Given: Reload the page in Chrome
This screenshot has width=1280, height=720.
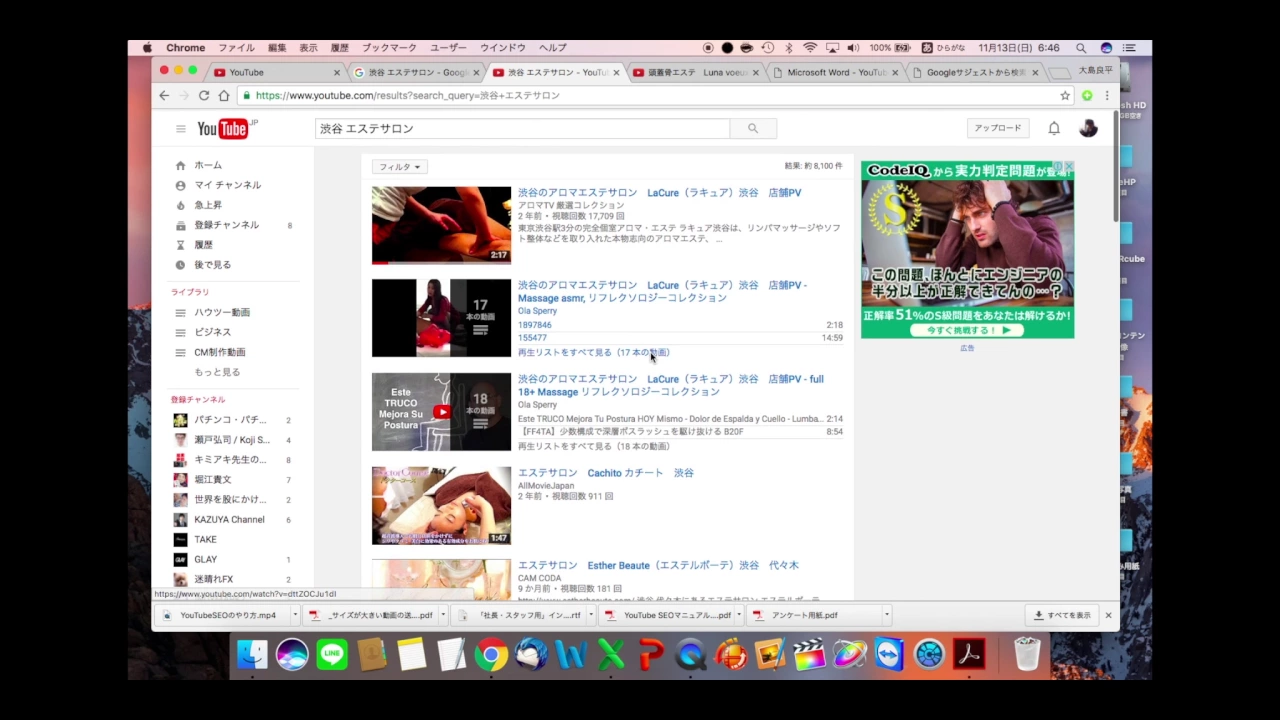Looking at the screenshot, I should [204, 96].
